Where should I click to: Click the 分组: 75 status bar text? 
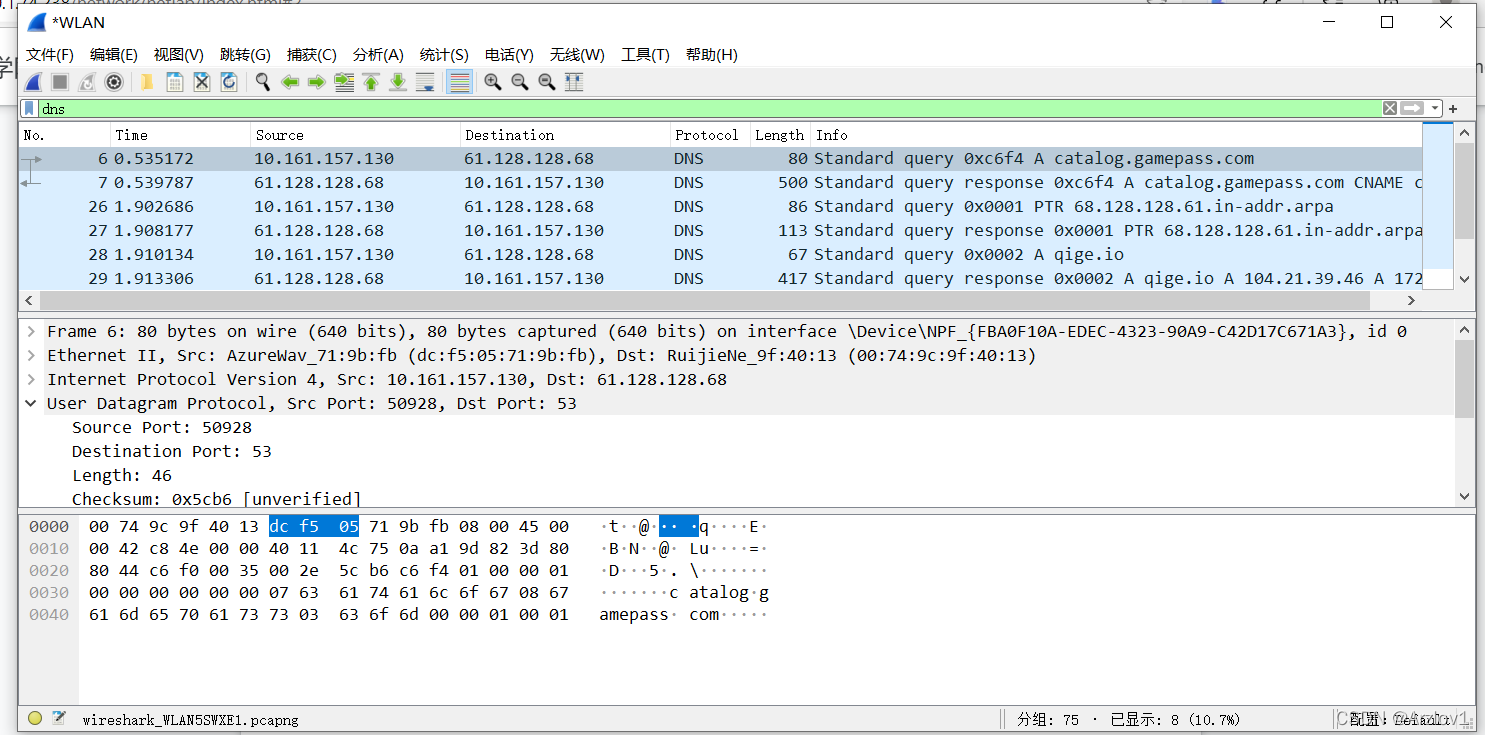[x=1048, y=719]
